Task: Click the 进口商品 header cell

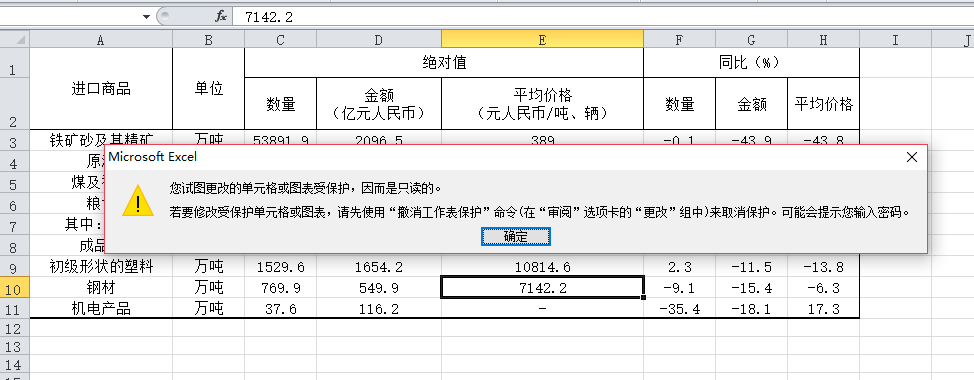Action: (101, 89)
